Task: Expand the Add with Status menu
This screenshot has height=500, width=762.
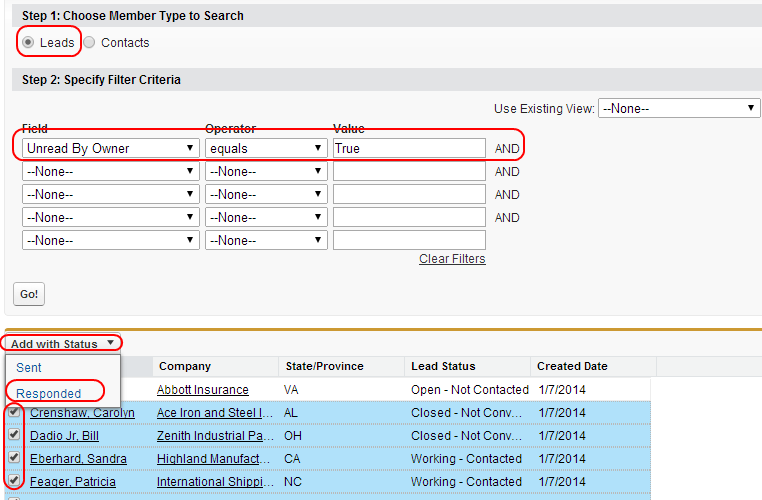Action: (x=62, y=344)
